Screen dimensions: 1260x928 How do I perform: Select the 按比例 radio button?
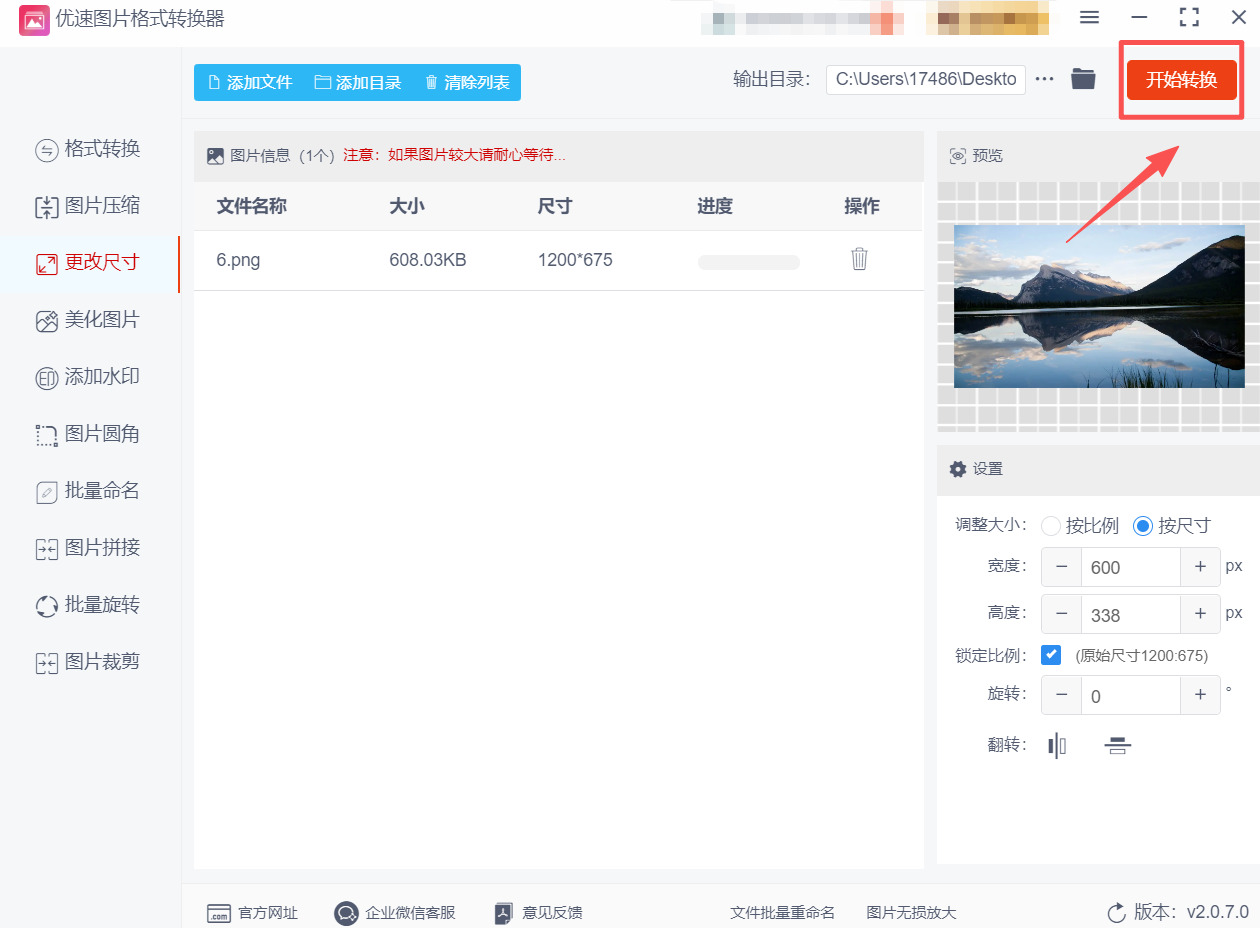(x=1051, y=526)
